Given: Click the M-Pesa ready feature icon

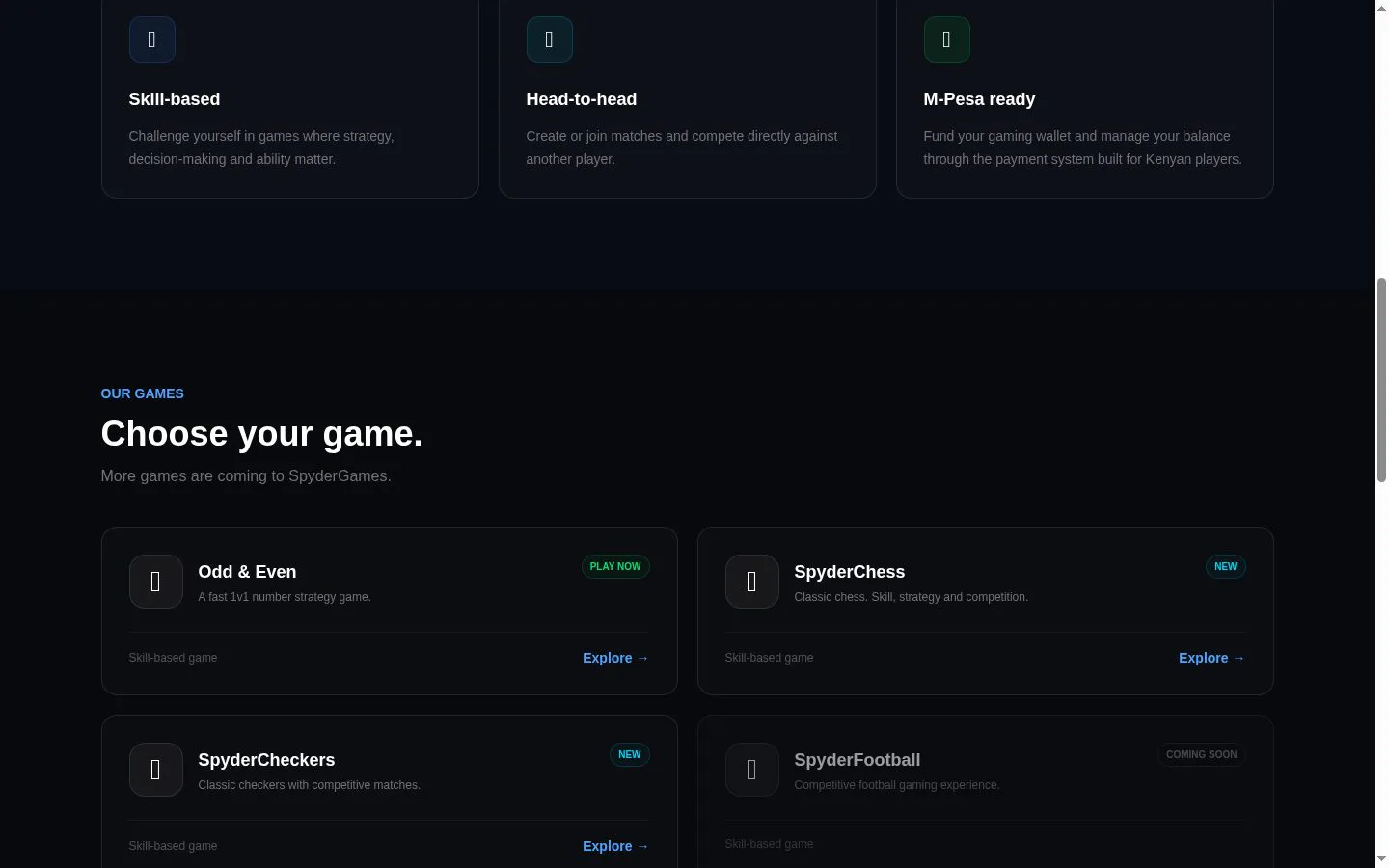Looking at the screenshot, I should coord(946,40).
